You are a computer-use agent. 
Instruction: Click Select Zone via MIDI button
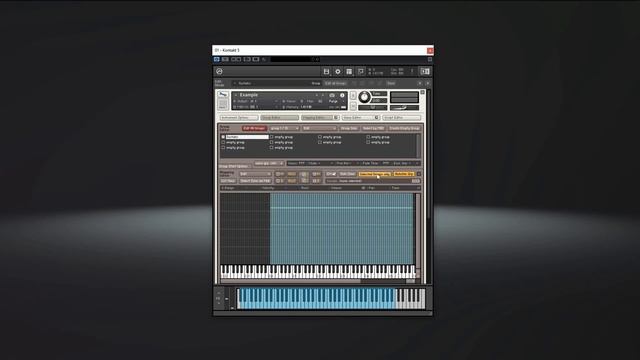click(256, 181)
